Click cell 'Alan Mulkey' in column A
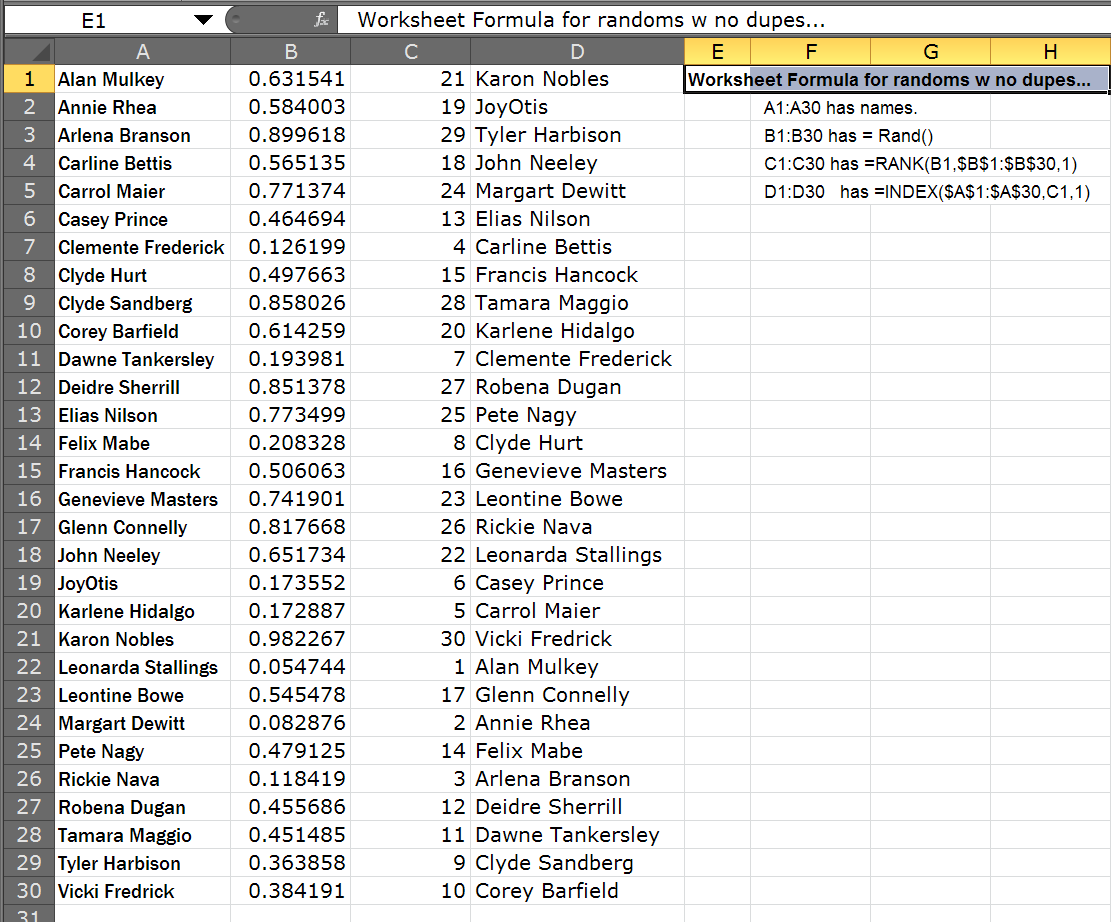 (x=142, y=79)
